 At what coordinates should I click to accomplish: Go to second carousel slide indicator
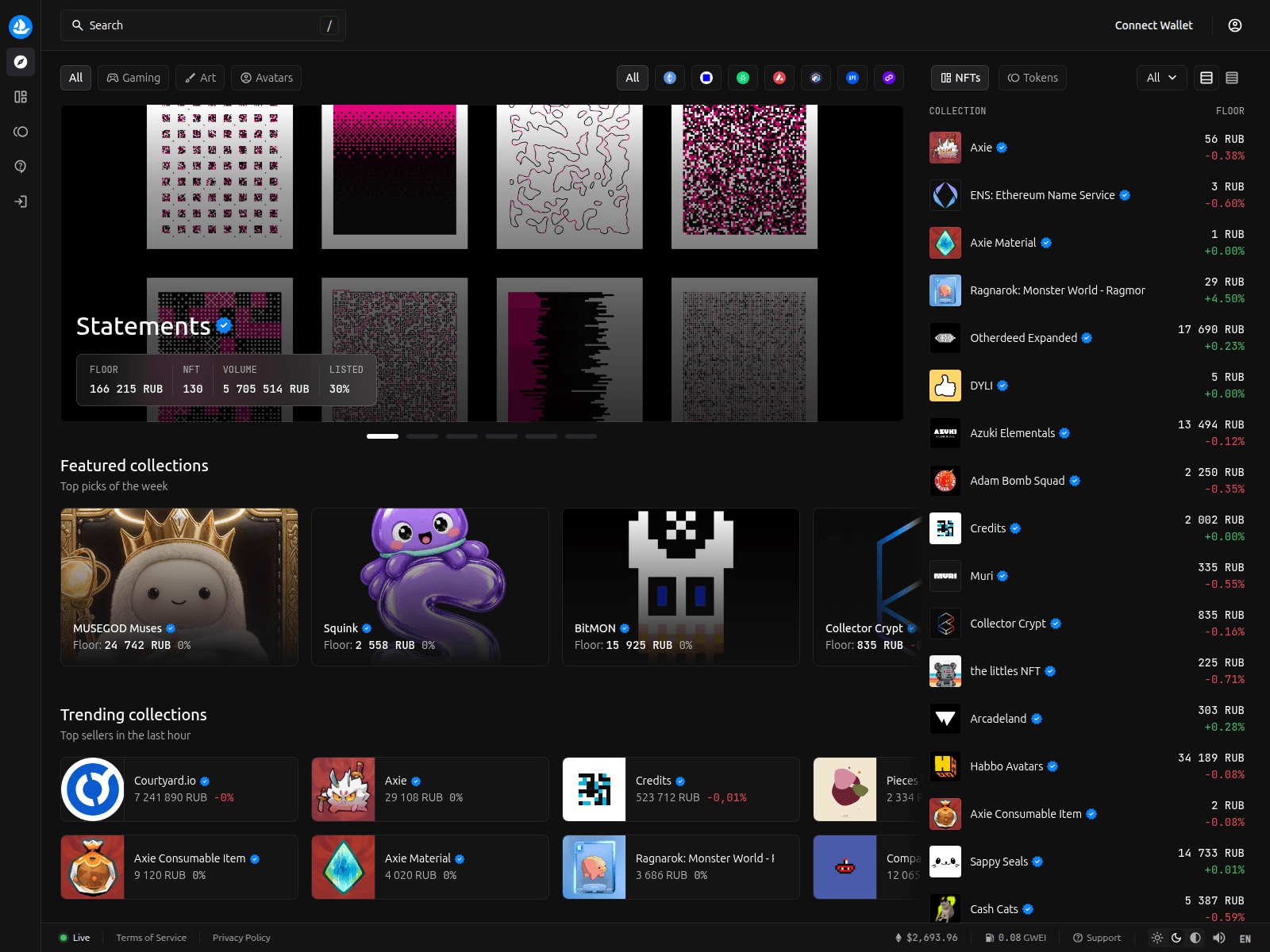pyautogui.click(x=422, y=436)
